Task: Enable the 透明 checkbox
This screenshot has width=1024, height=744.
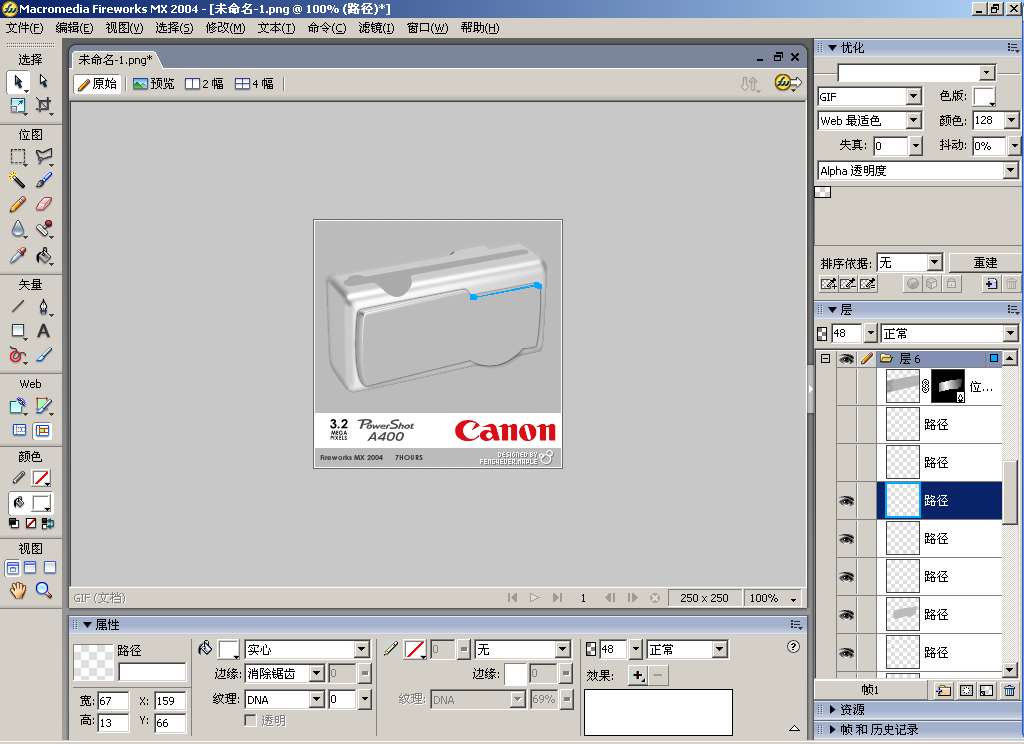Action: 250,720
